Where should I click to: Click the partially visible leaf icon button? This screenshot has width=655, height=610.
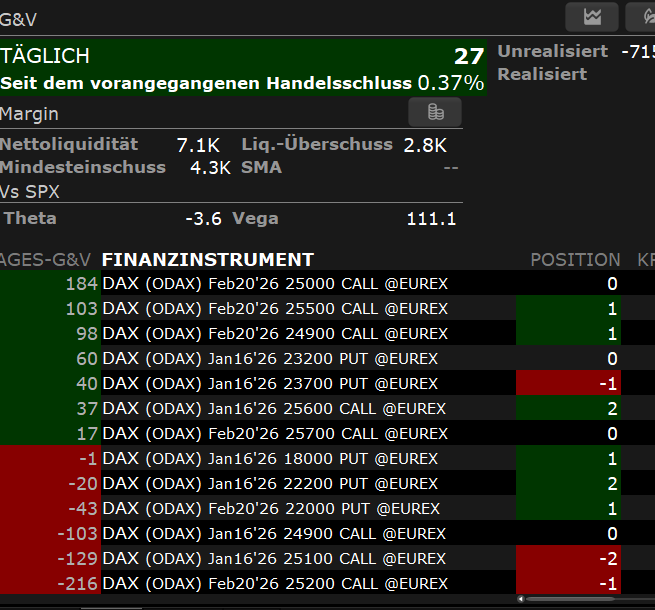coord(642,16)
